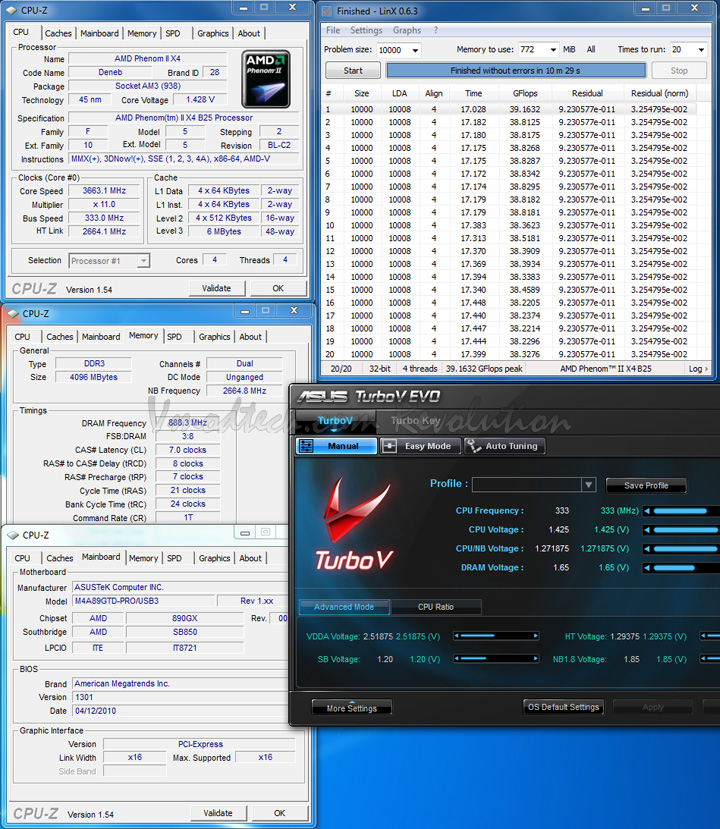Switch to Mainboard tab in top CPU-Z

pyautogui.click(x=99, y=33)
